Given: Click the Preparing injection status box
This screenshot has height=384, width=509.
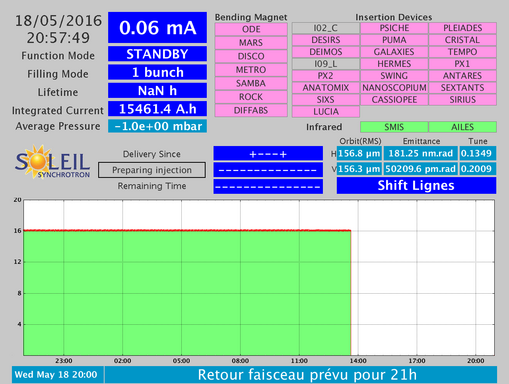Looking at the screenshot, I should pos(152,170).
